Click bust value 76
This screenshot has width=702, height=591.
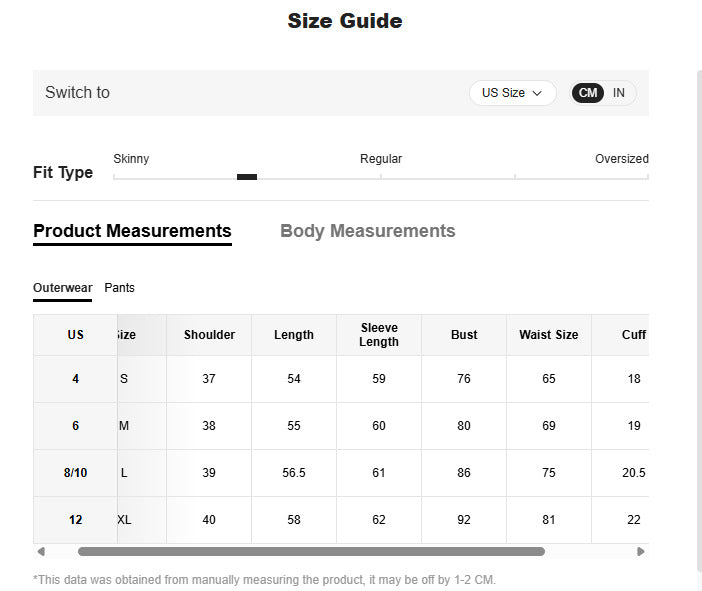point(464,379)
